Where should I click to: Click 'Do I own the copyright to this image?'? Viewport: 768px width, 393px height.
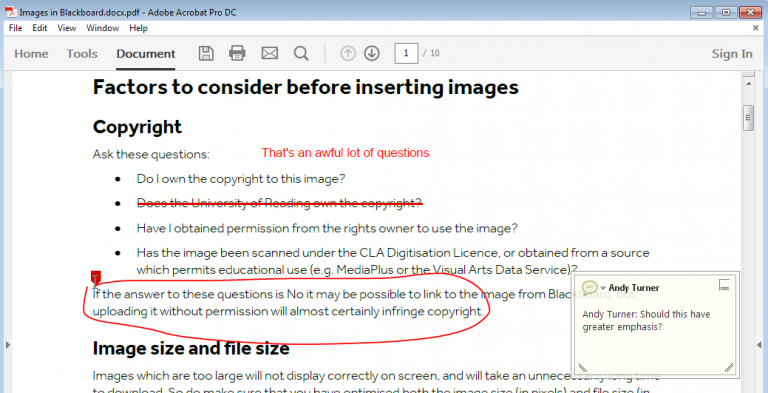click(241, 179)
